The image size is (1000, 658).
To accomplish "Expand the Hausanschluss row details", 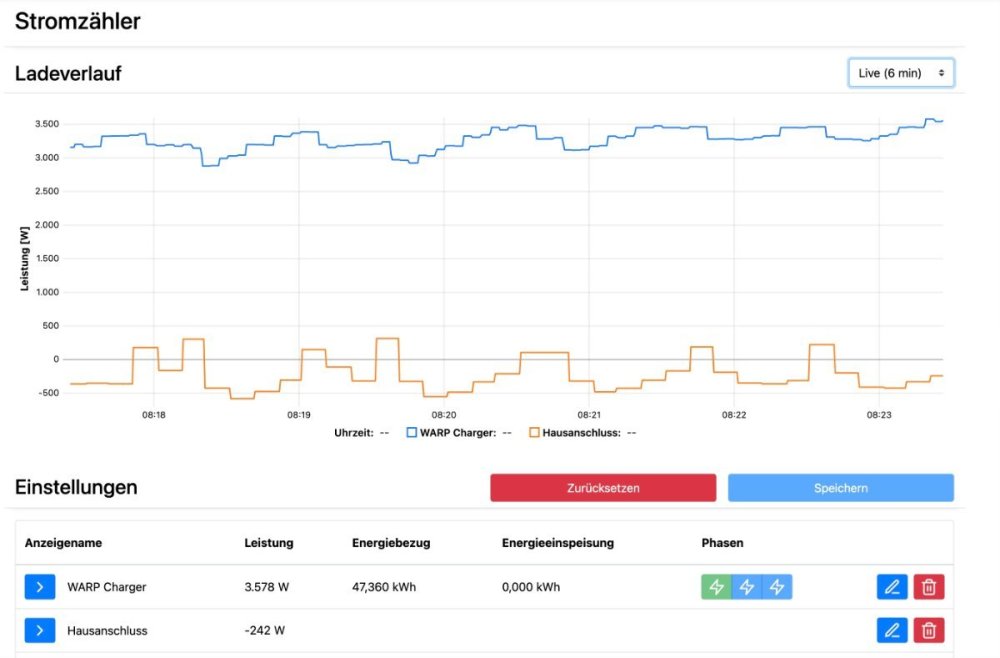I will (x=39, y=630).
